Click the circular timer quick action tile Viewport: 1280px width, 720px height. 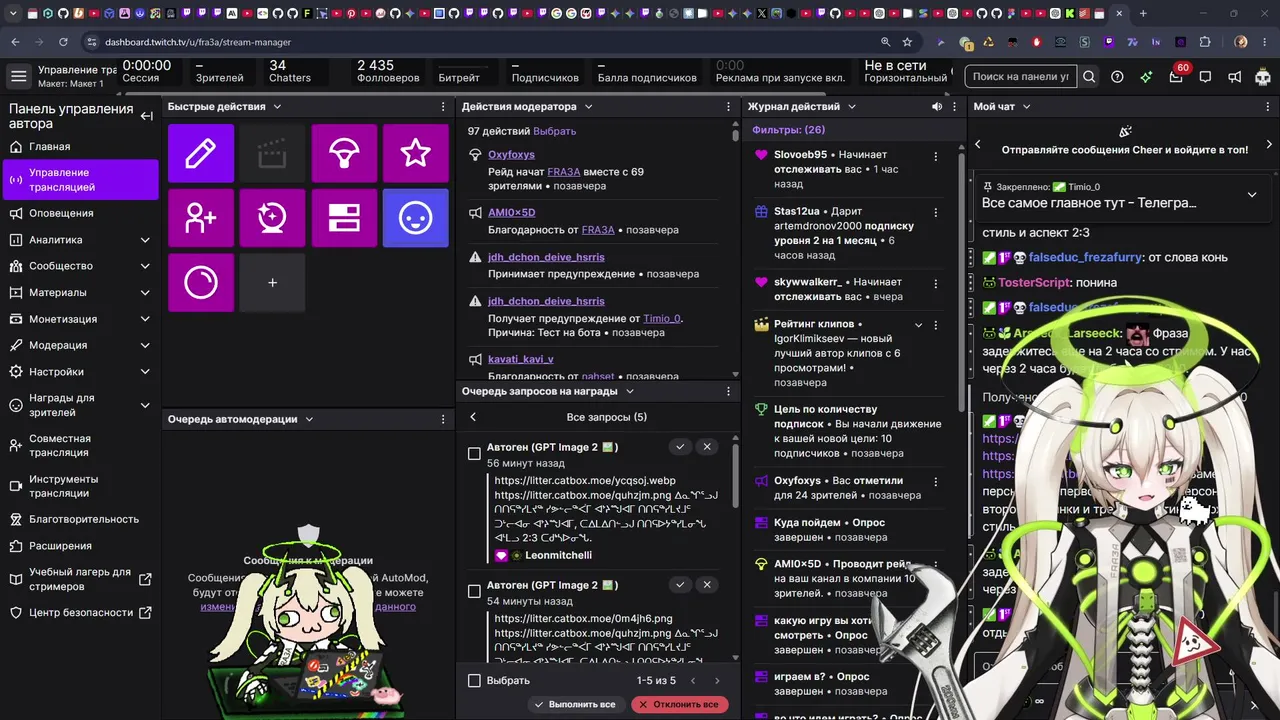click(x=201, y=283)
